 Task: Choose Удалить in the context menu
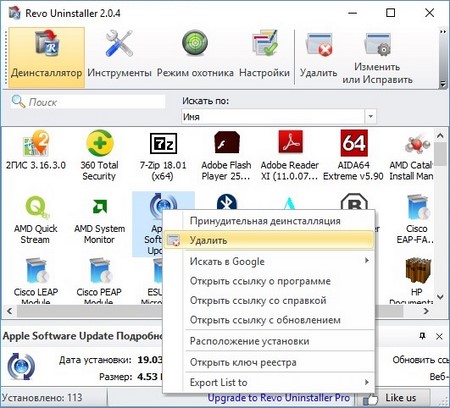(x=269, y=240)
